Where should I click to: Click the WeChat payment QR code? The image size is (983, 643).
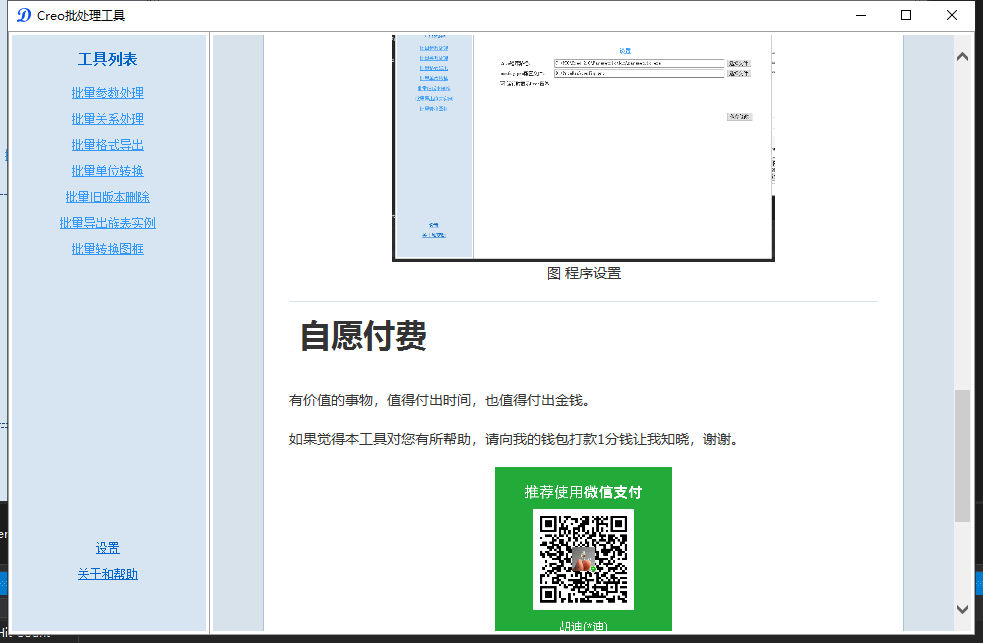tap(583, 560)
